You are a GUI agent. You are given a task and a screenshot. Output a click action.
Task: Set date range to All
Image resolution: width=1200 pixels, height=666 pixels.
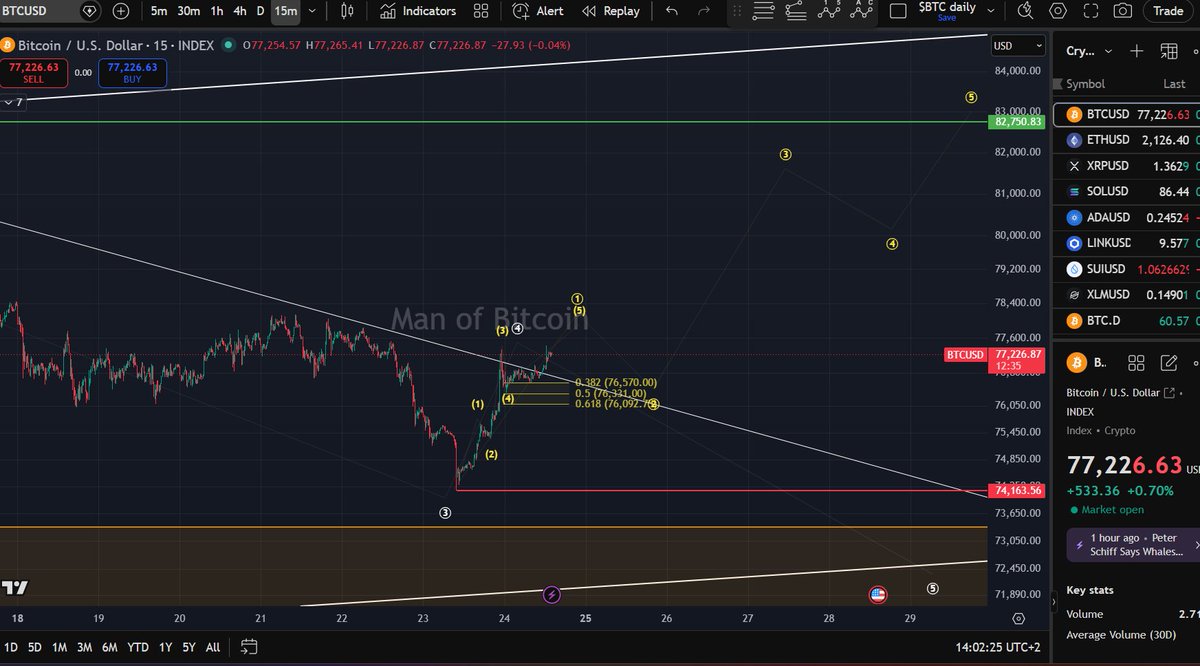point(213,647)
